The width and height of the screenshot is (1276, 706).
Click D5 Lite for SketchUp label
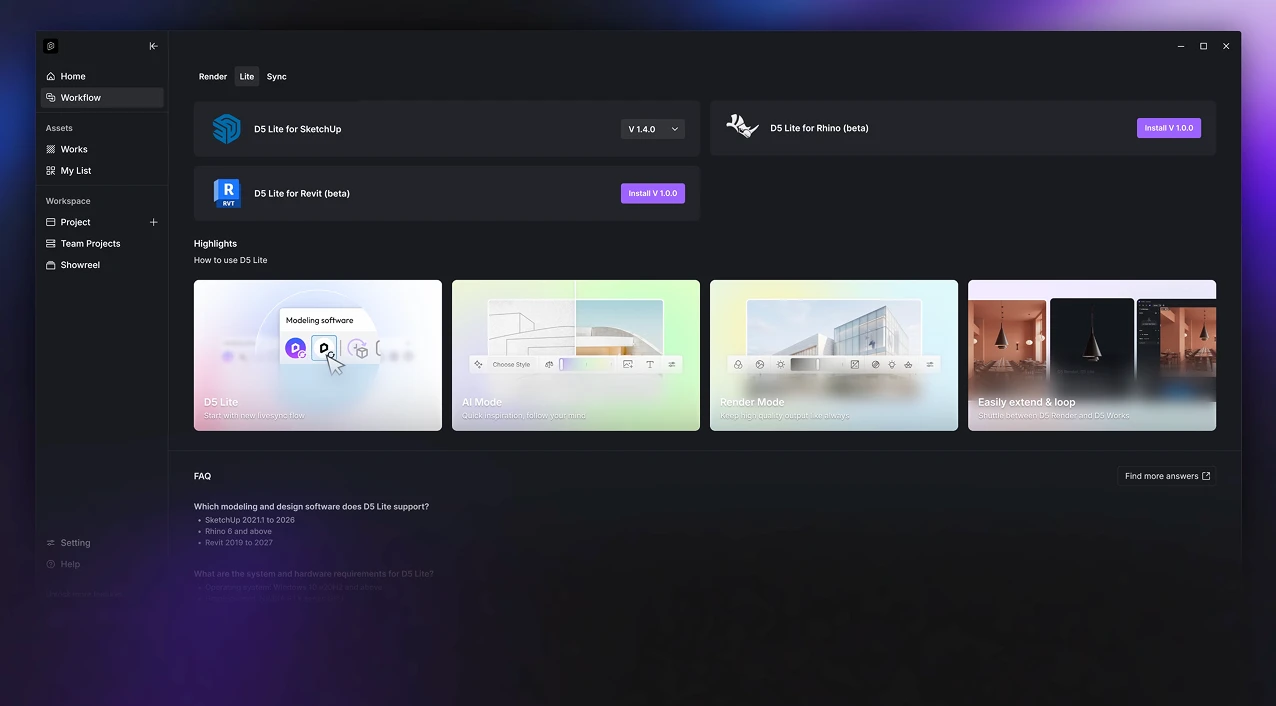pyautogui.click(x=298, y=129)
